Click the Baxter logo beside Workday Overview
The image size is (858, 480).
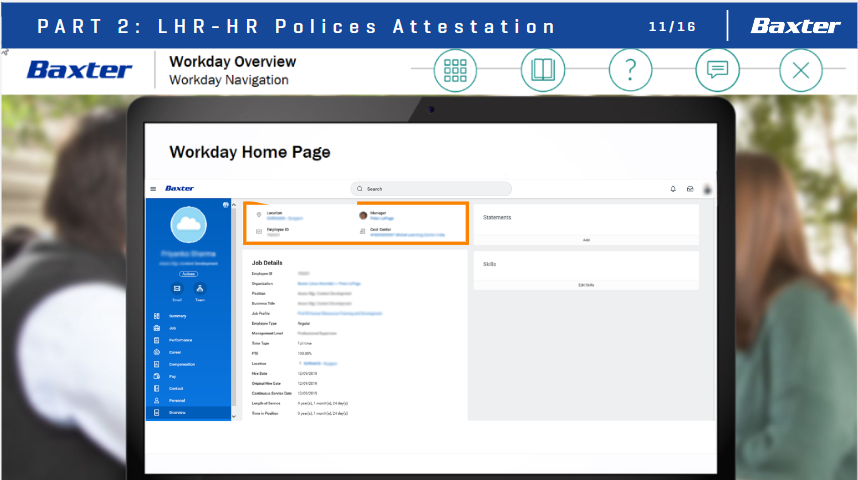(x=80, y=70)
